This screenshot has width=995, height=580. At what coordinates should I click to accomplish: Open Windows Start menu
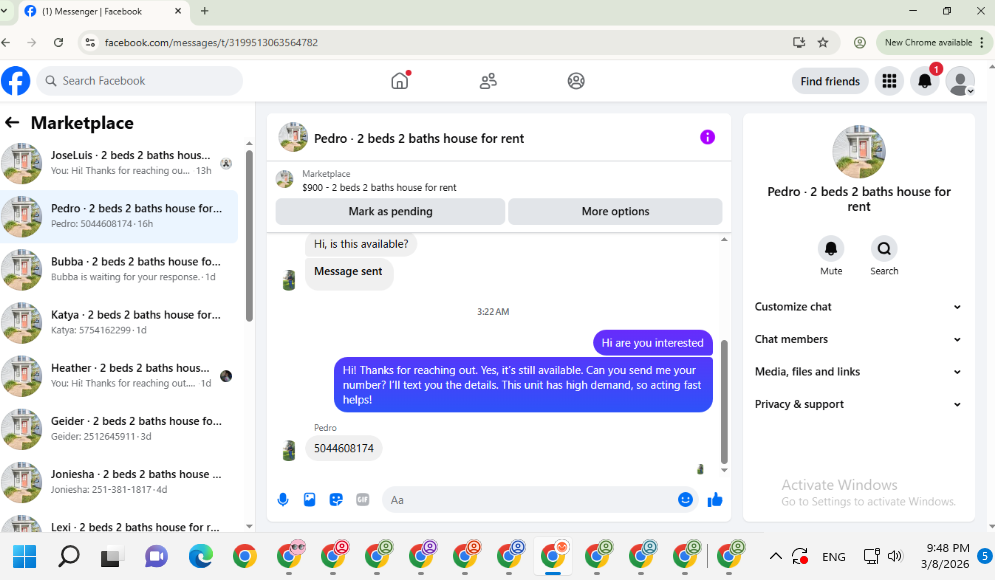[24, 557]
